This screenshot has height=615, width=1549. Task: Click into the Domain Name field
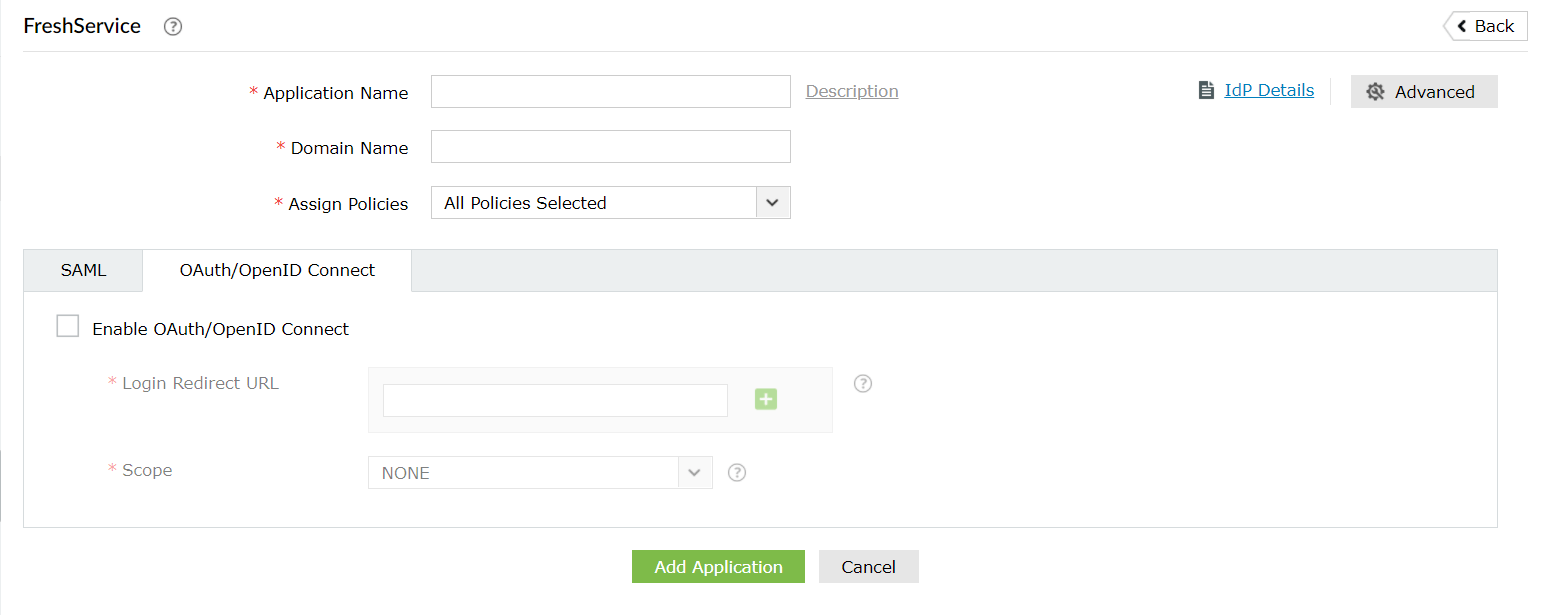[x=610, y=147]
